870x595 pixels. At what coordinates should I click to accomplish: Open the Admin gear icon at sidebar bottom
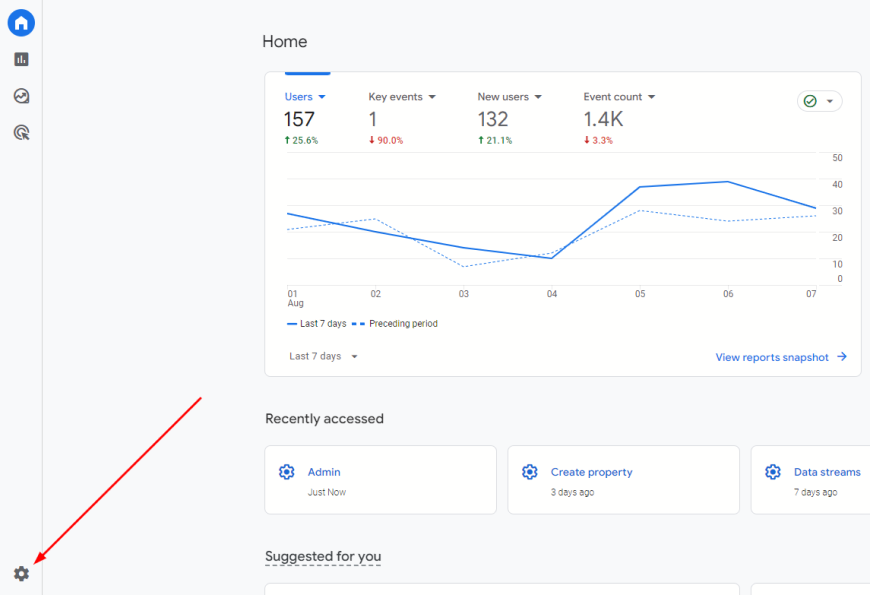tap(21, 573)
